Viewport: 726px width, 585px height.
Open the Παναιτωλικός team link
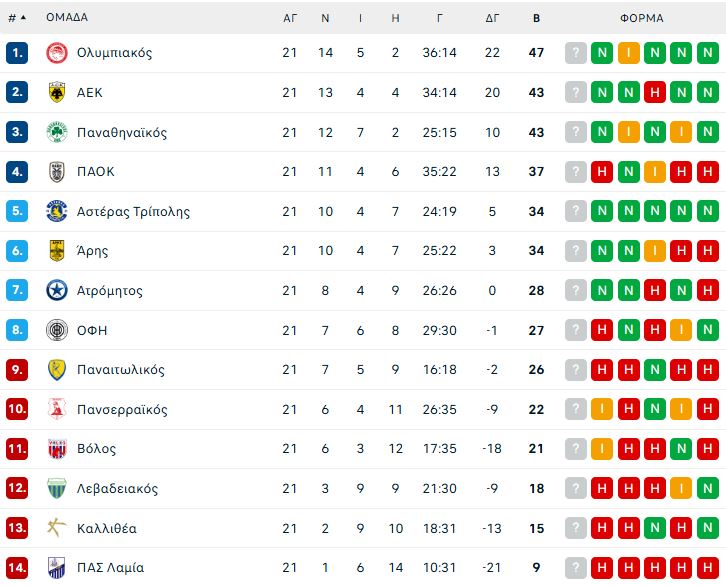(x=121, y=370)
